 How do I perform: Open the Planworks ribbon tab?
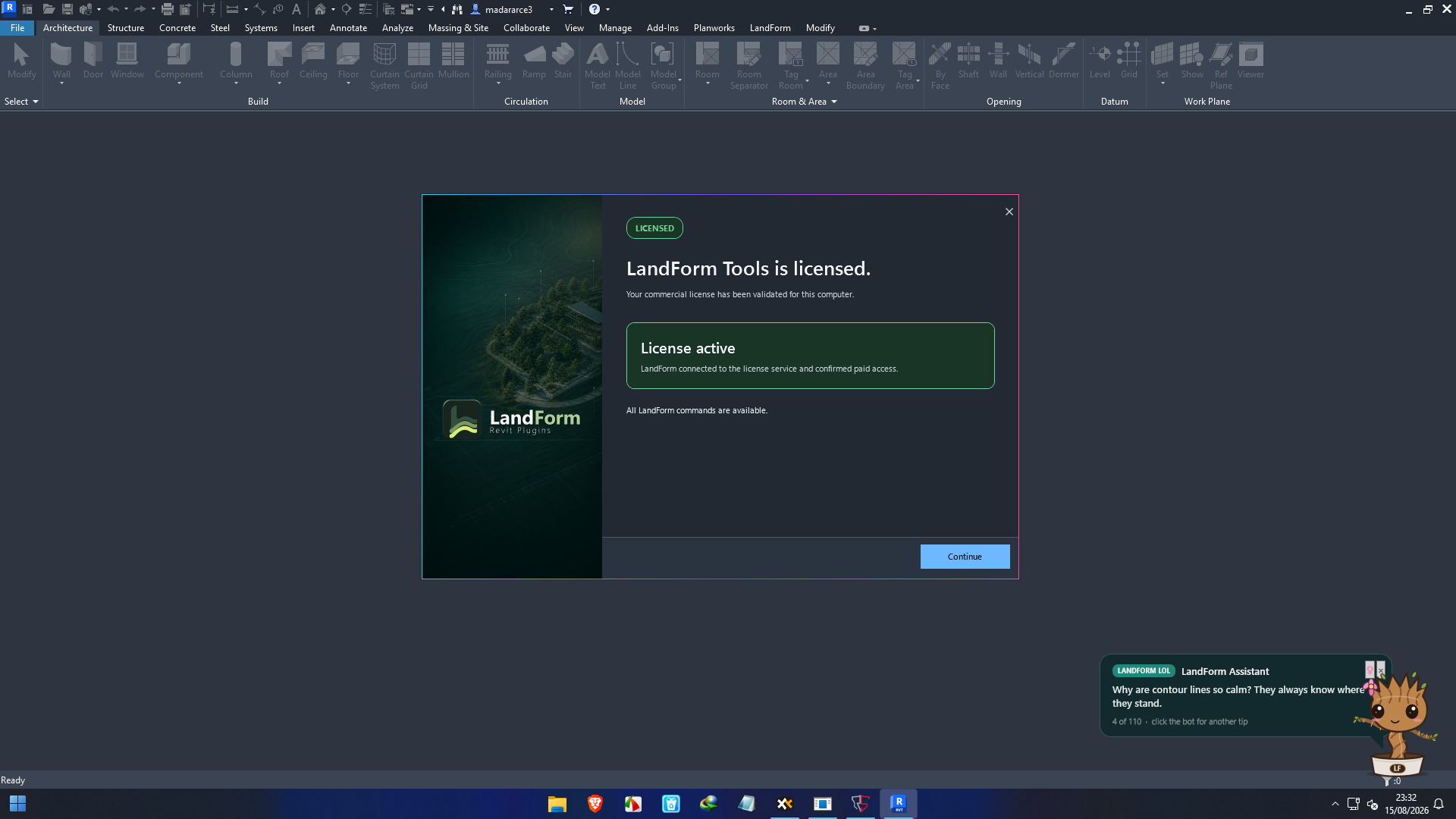point(714,28)
